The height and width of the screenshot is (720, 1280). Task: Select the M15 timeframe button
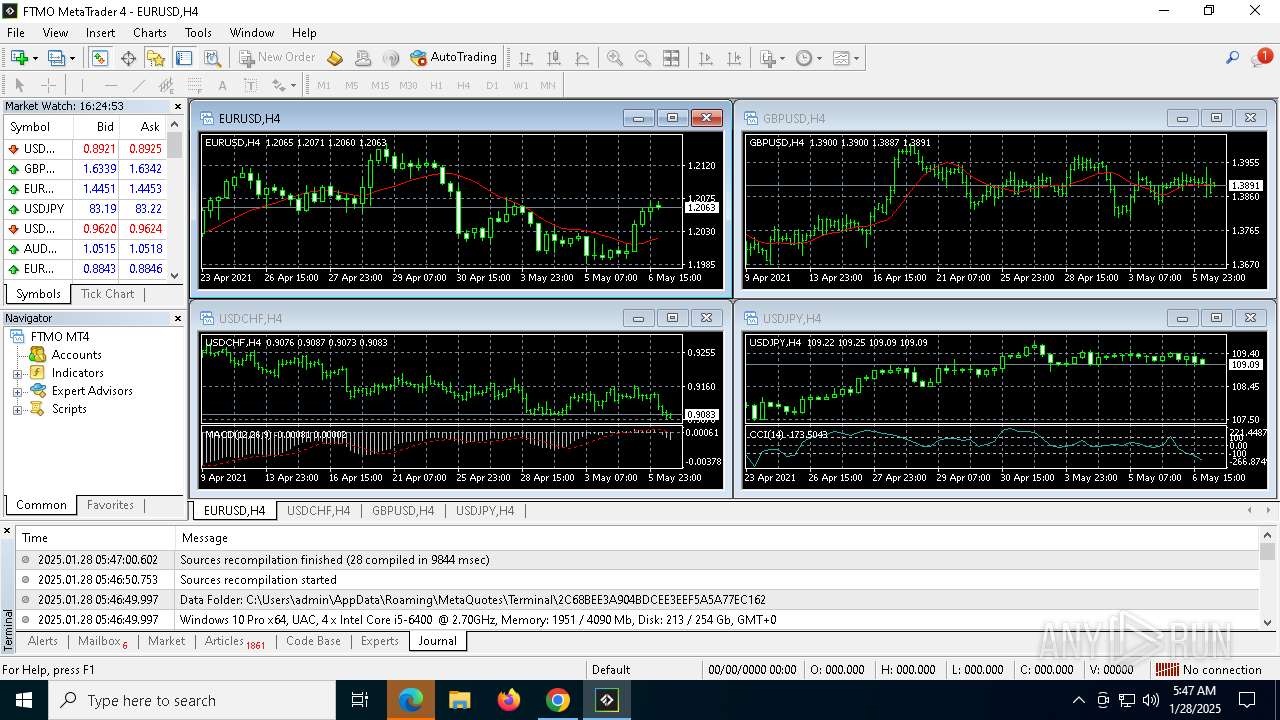coord(380,85)
